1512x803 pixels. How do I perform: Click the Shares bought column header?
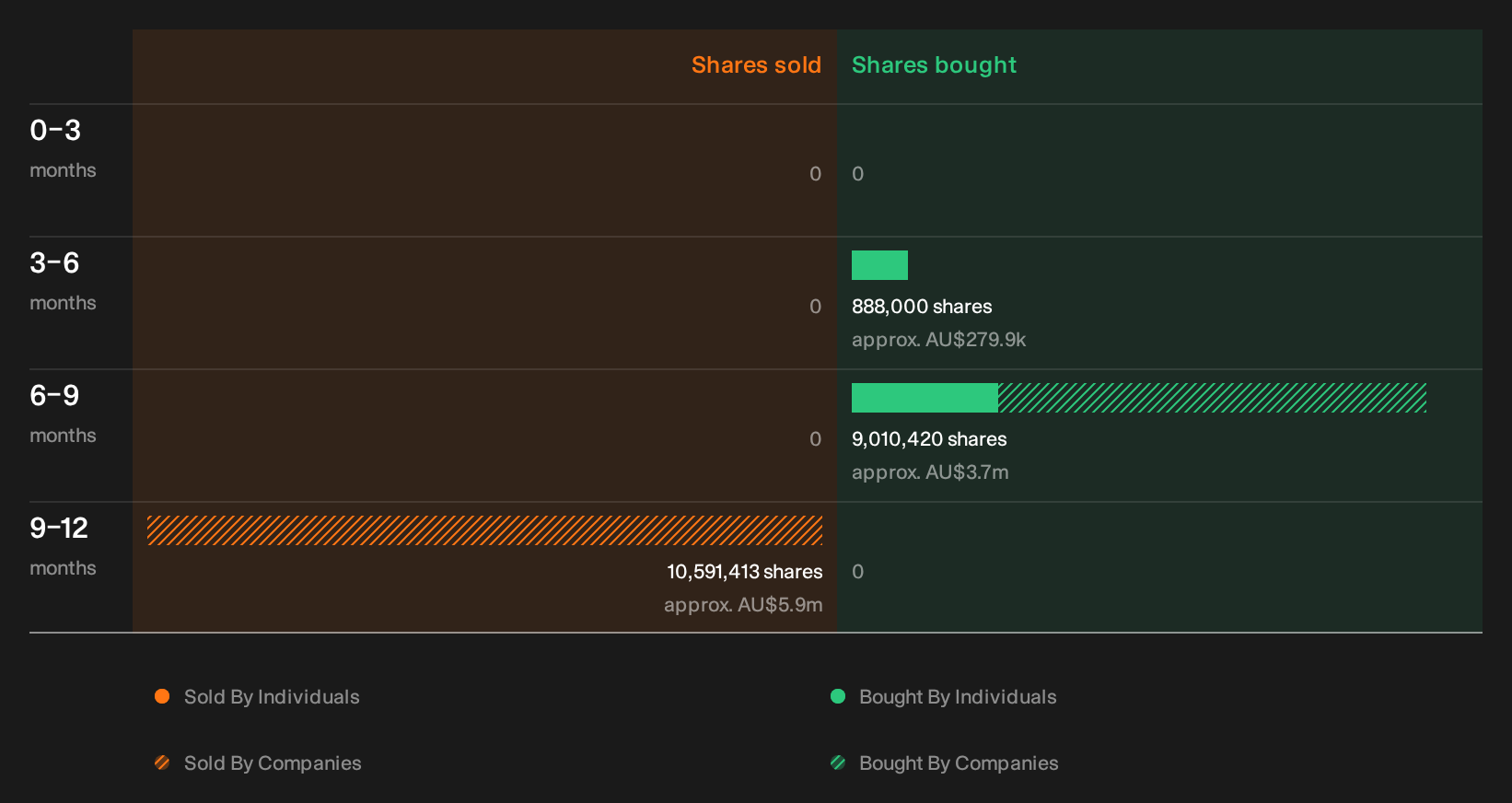click(x=934, y=65)
